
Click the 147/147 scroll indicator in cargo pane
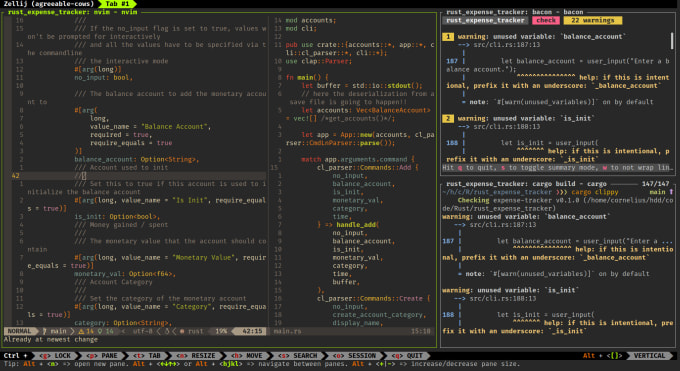click(655, 184)
